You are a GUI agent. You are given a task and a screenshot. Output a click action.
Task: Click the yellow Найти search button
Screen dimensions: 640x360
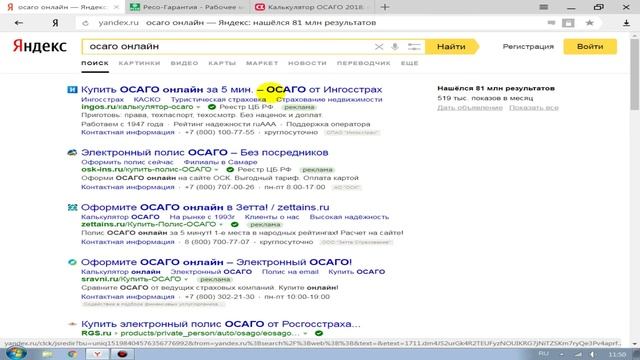451,47
